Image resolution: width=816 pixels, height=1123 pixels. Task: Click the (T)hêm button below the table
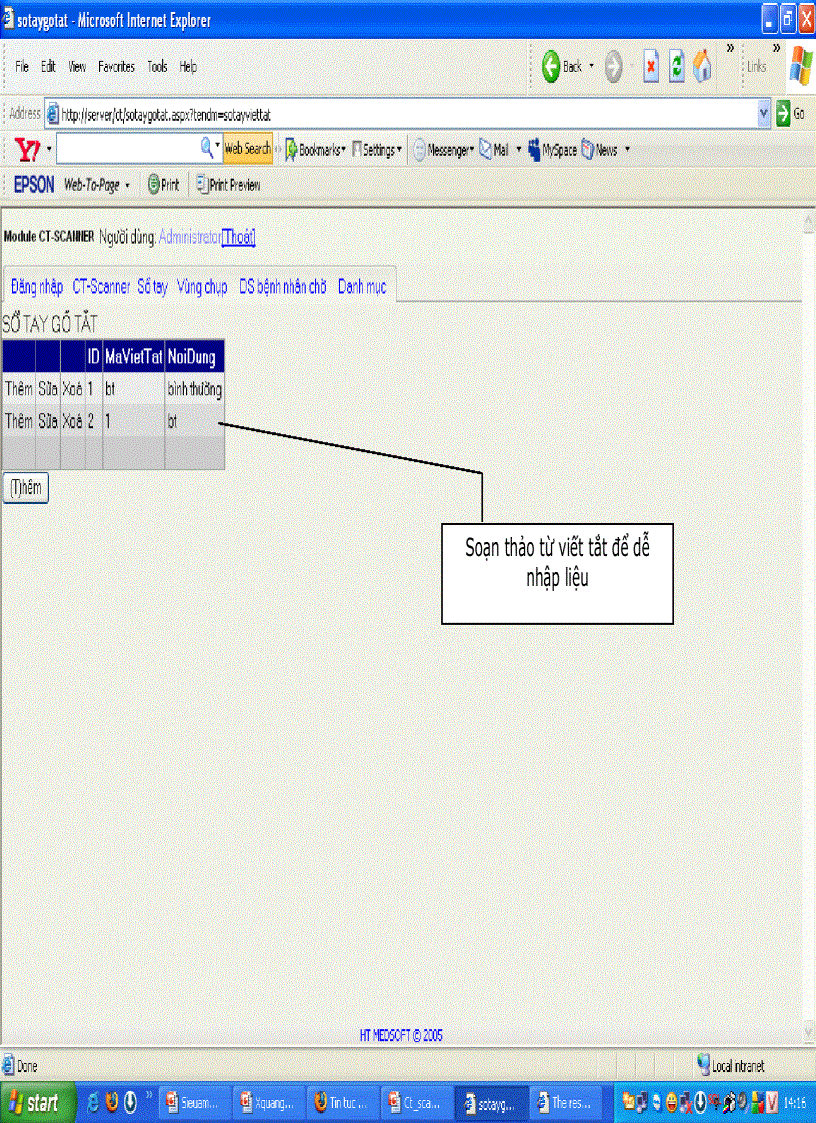pyautogui.click(x=25, y=488)
